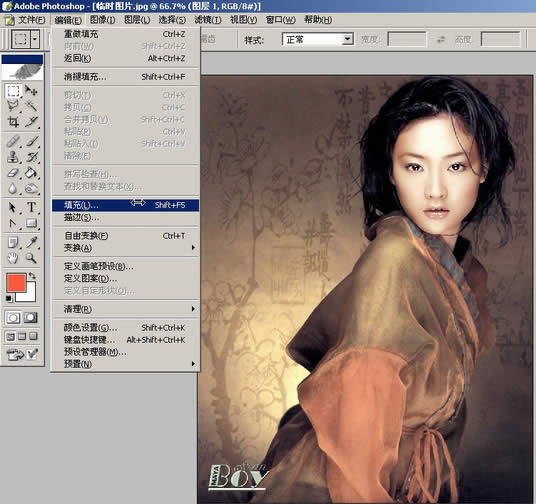Select the Crop tool
536x504 pixels.
click(13, 121)
